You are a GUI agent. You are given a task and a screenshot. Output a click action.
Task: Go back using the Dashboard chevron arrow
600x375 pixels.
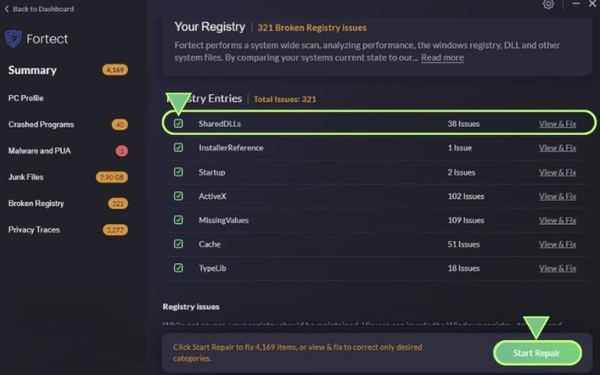point(7,9)
